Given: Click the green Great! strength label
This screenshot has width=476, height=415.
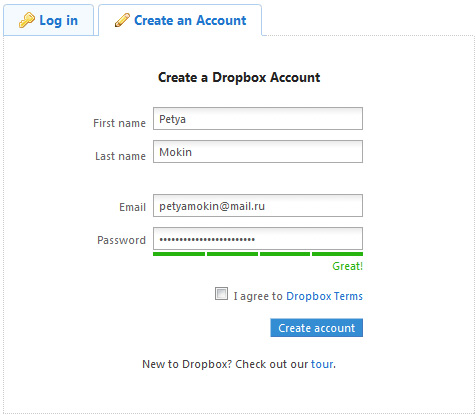Looking at the screenshot, I should [x=347, y=266].
